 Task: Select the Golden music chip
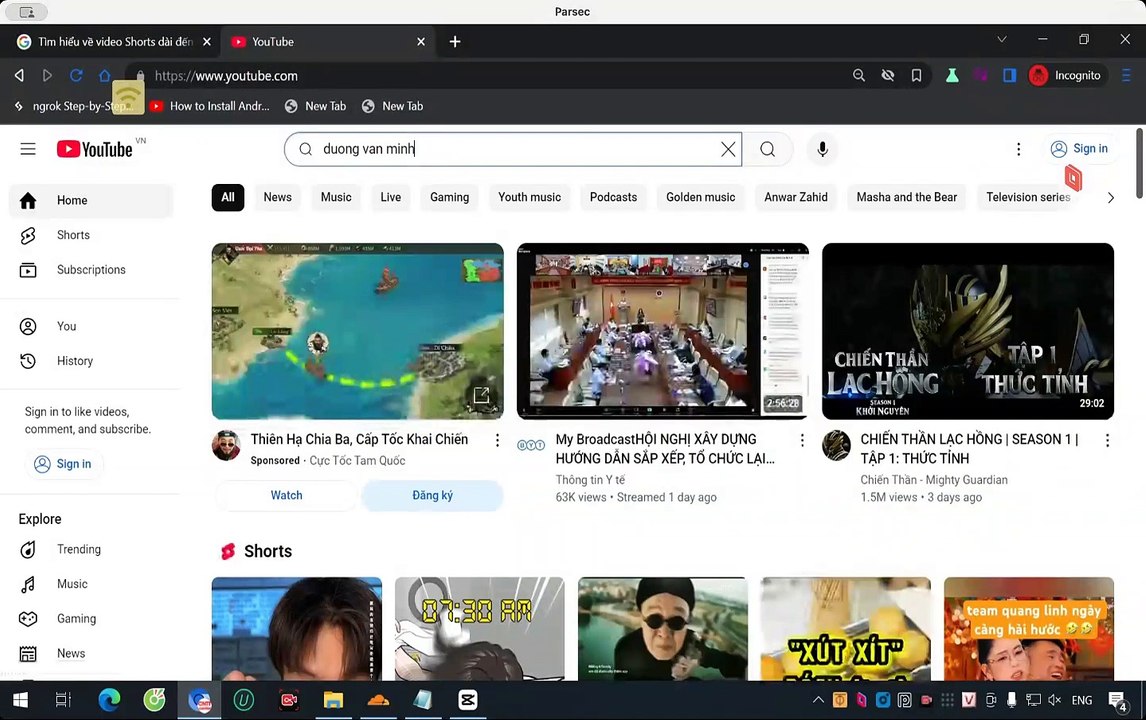[x=700, y=197]
